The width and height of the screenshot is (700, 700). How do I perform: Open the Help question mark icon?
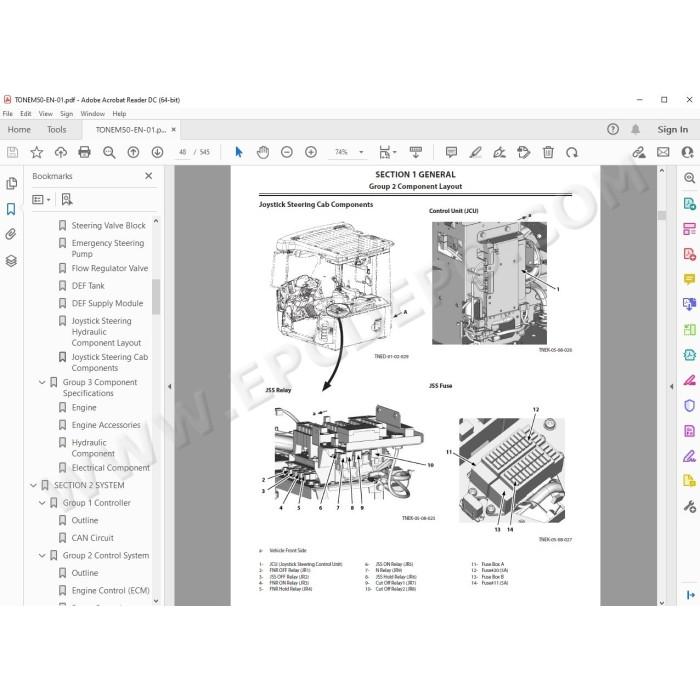pos(613,129)
